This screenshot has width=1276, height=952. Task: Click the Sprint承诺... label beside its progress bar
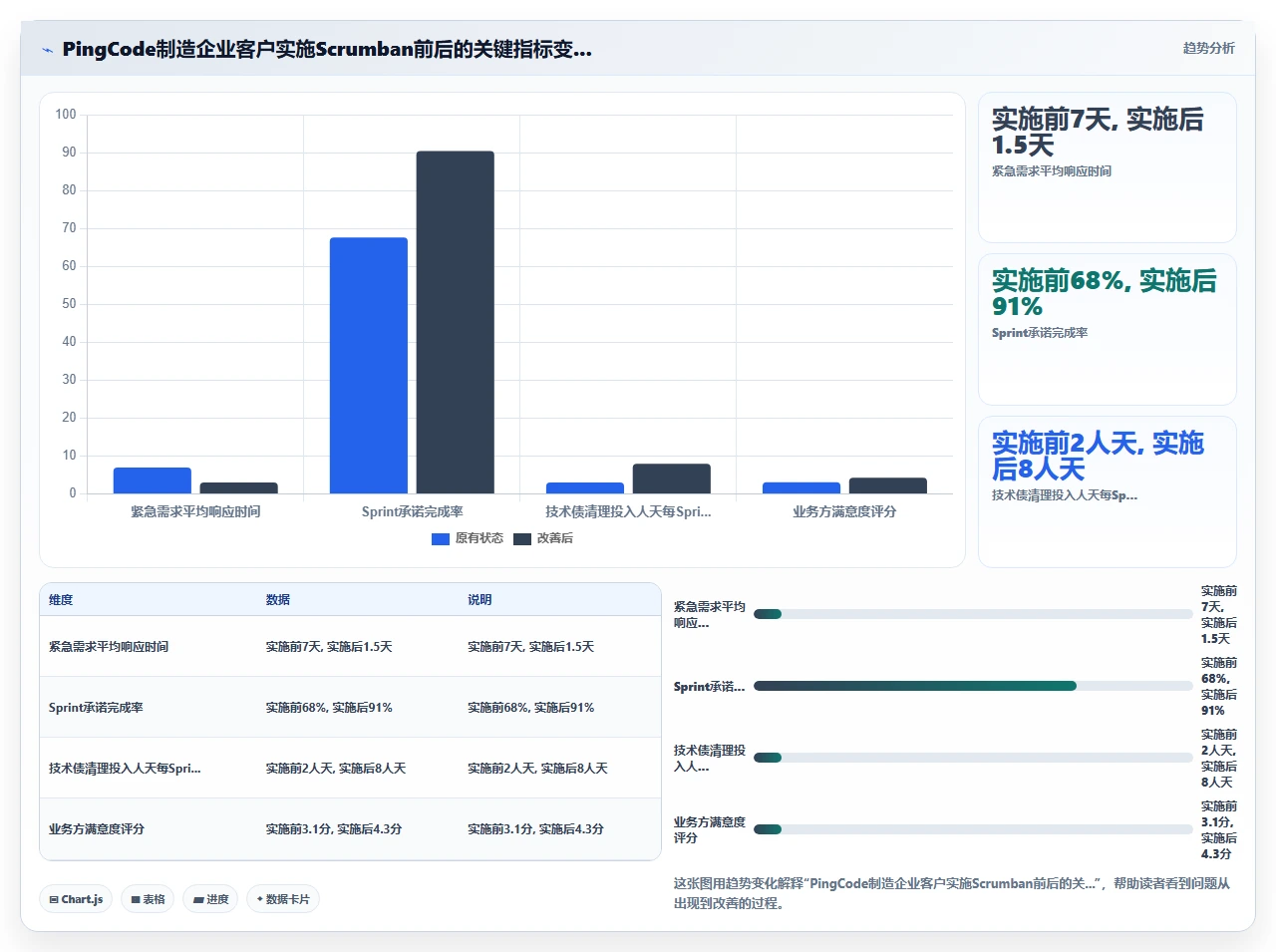(x=709, y=687)
